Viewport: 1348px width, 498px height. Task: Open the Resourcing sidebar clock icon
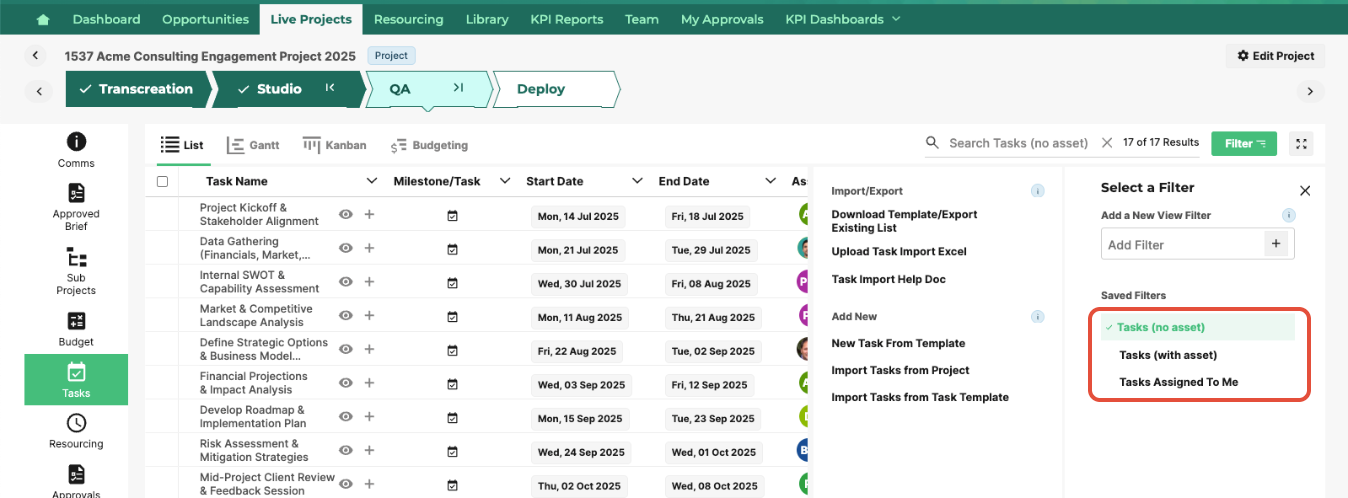(x=76, y=423)
